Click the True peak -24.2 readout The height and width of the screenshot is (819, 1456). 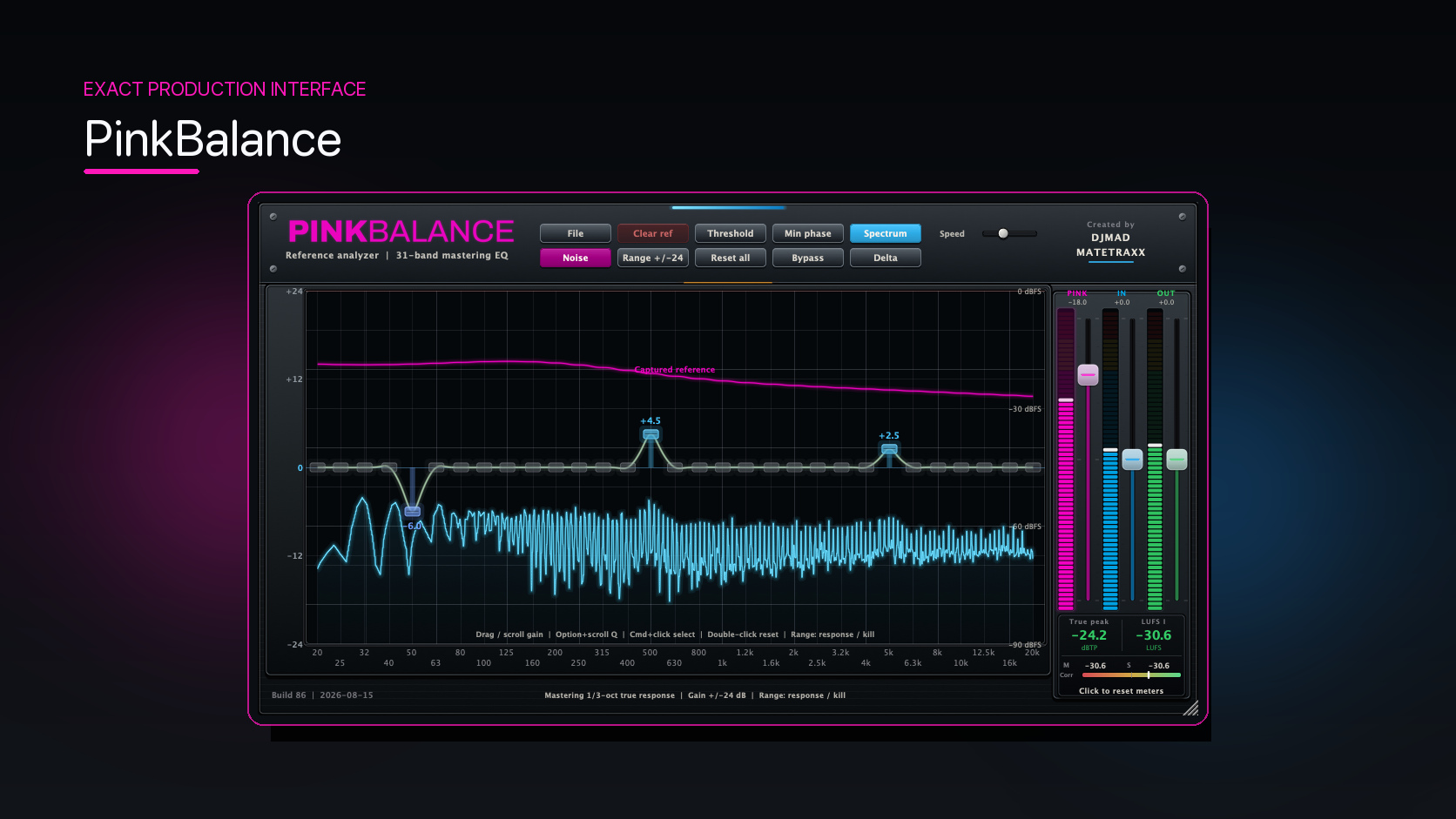click(1089, 635)
